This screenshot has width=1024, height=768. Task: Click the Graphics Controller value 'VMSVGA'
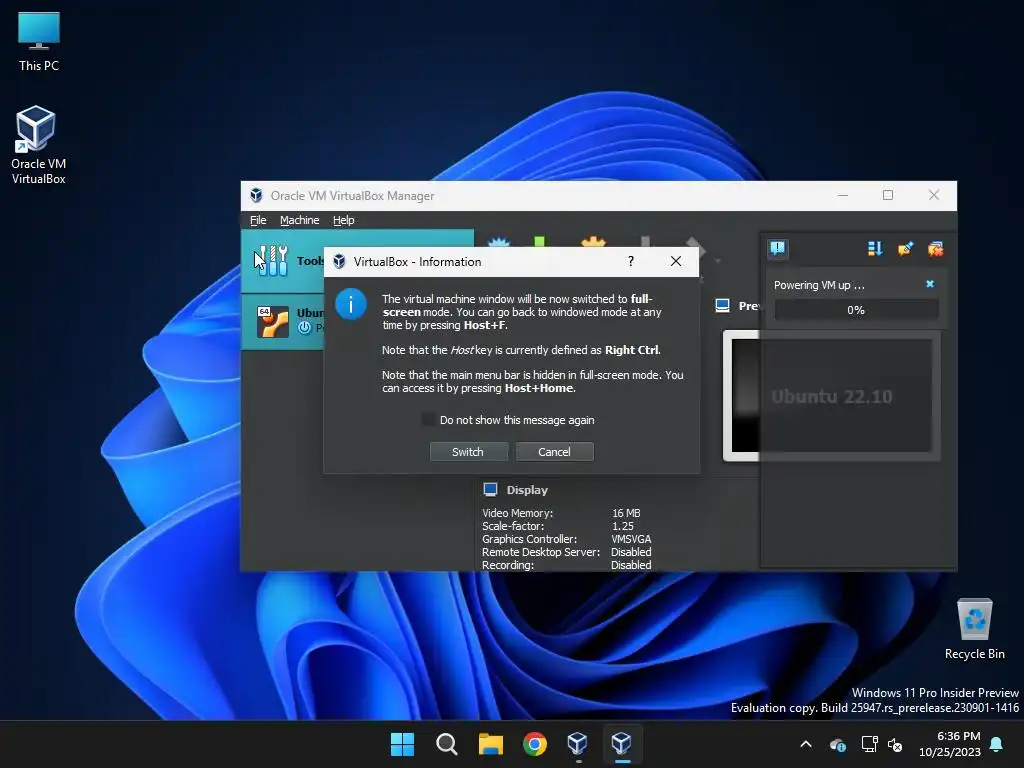[x=631, y=539]
